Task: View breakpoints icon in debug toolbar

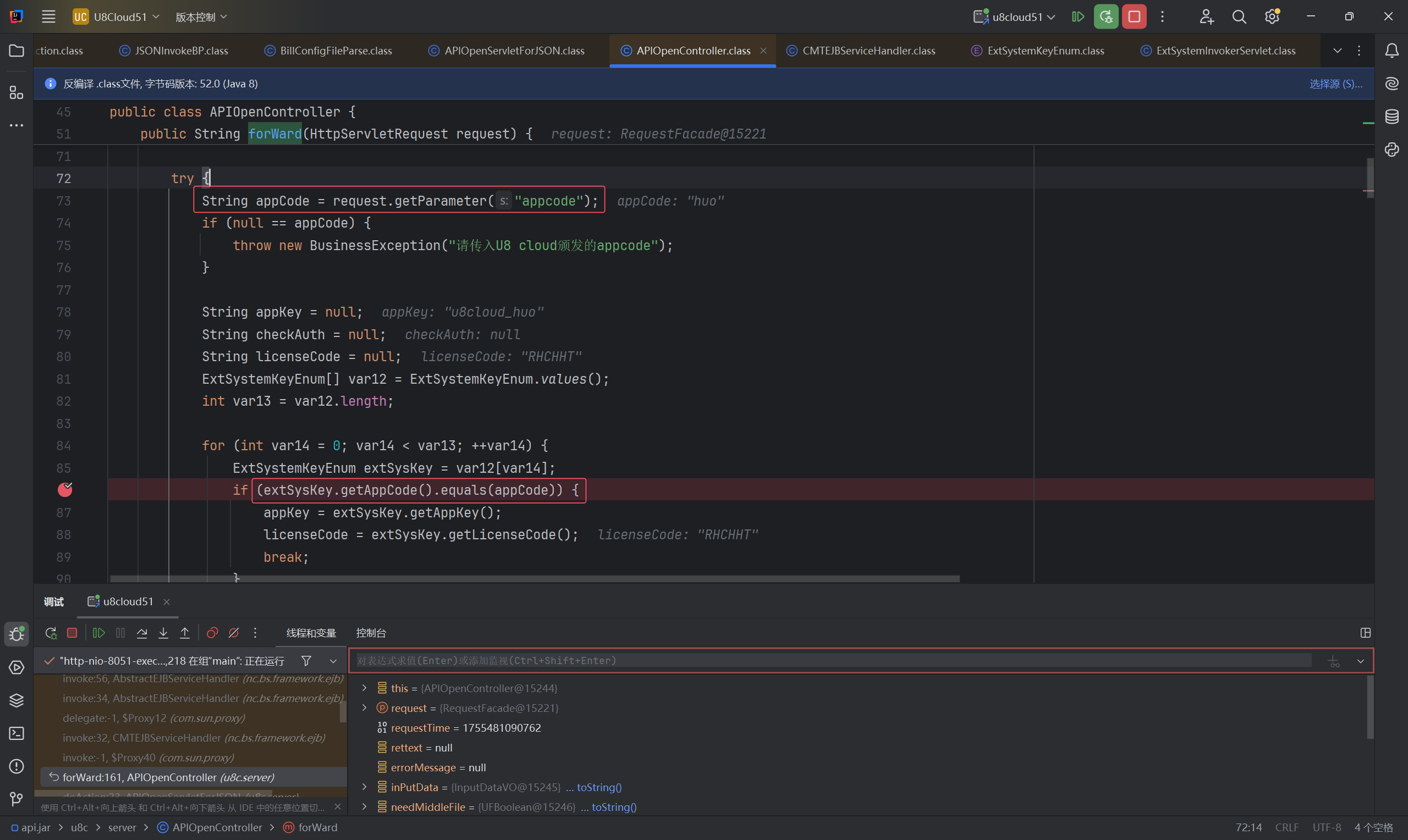Action: click(x=212, y=633)
